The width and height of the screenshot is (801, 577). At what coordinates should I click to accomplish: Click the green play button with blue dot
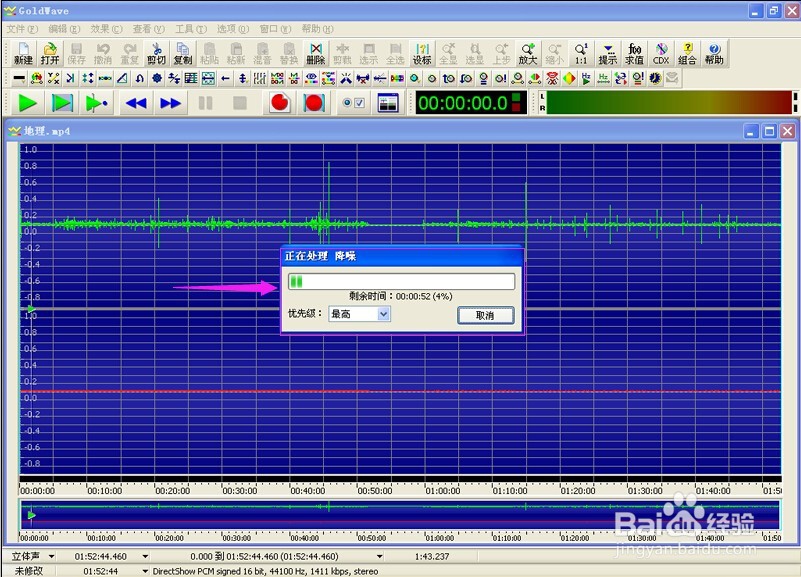(97, 103)
